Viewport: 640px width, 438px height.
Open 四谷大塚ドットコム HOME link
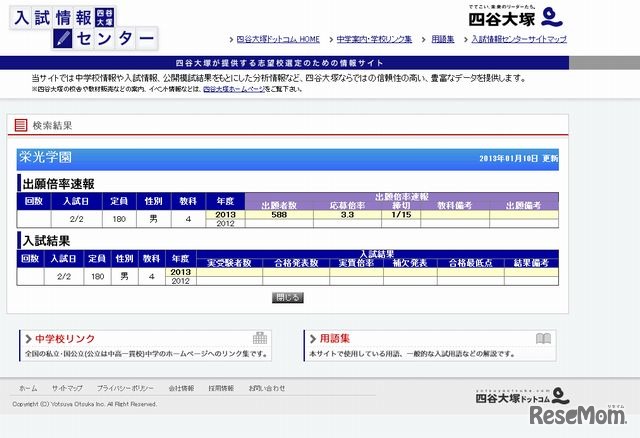(x=278, y=39)
